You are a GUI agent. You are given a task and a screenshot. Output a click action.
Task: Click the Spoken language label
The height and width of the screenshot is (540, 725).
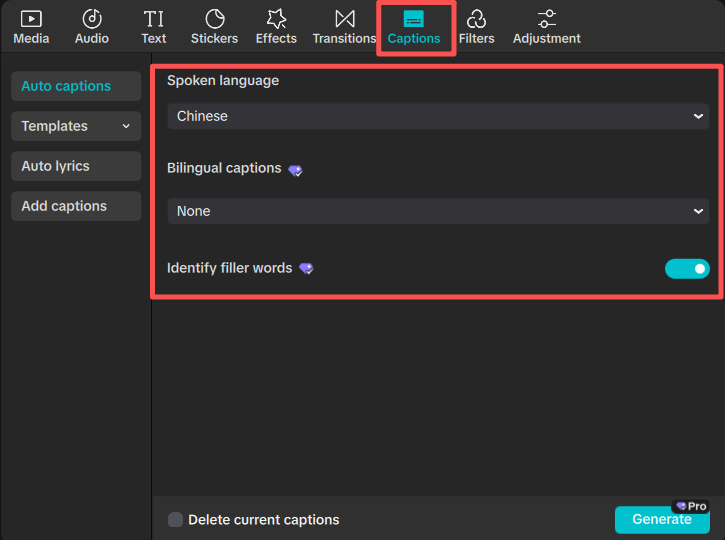[x=223, y=80]
